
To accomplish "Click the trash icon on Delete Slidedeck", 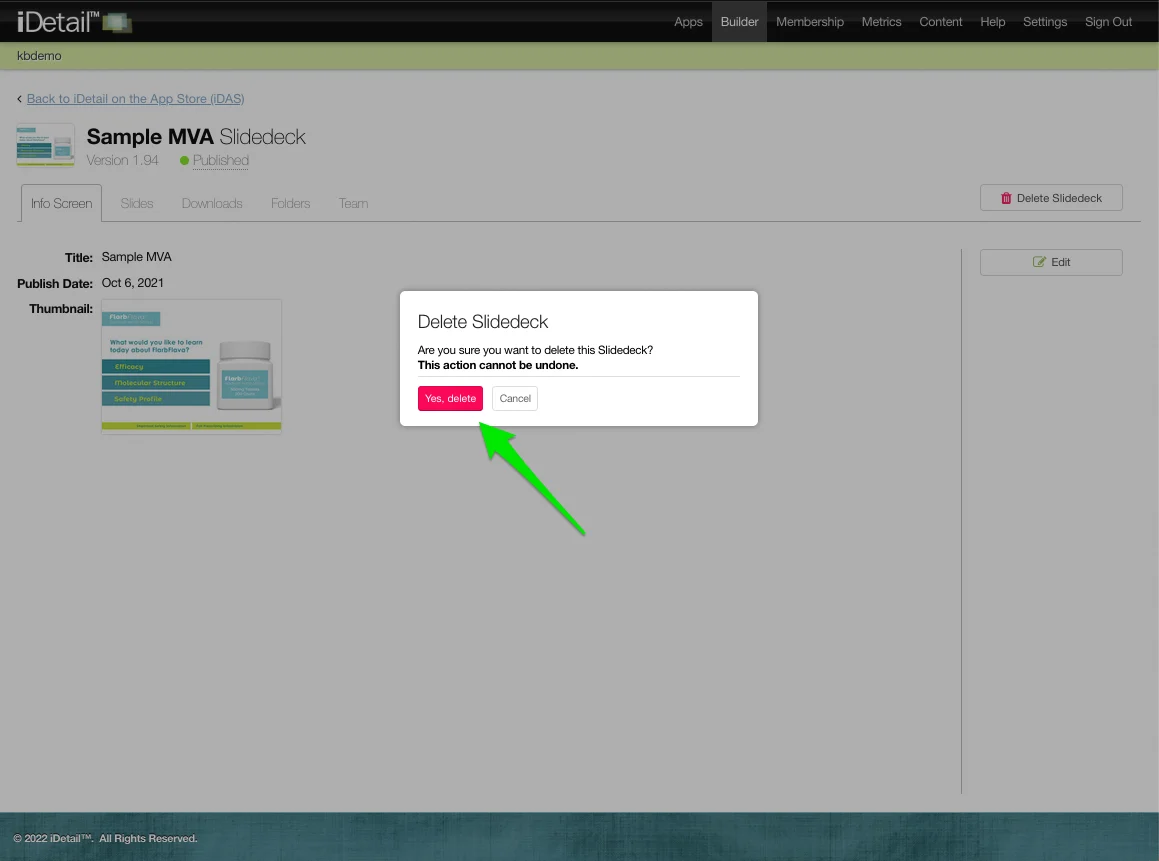I will pyautogui.click(x=1005, y=198).
